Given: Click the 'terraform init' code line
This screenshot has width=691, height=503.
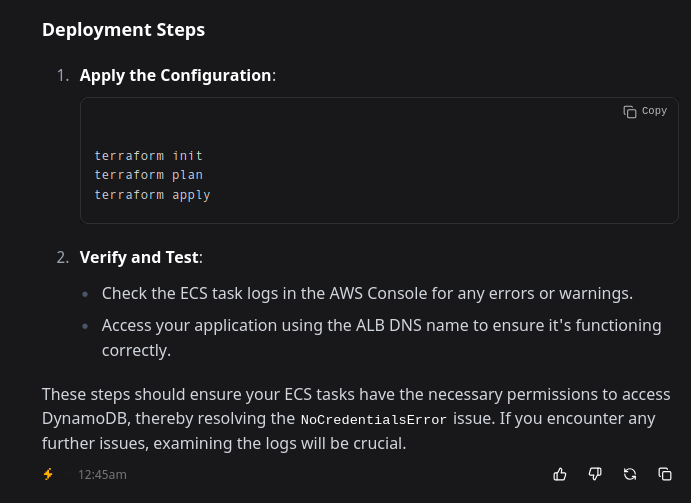Looking at the screenshot, I should [x=149, y=156].
